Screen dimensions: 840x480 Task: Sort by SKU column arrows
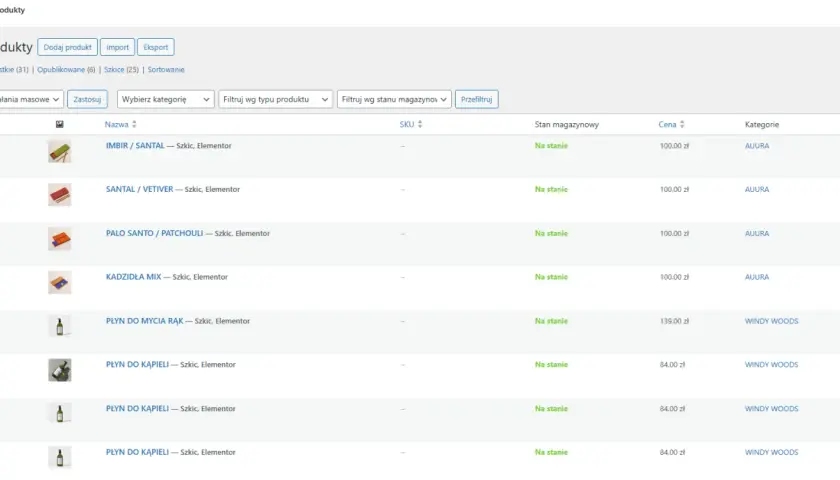[x=420, y=124]
